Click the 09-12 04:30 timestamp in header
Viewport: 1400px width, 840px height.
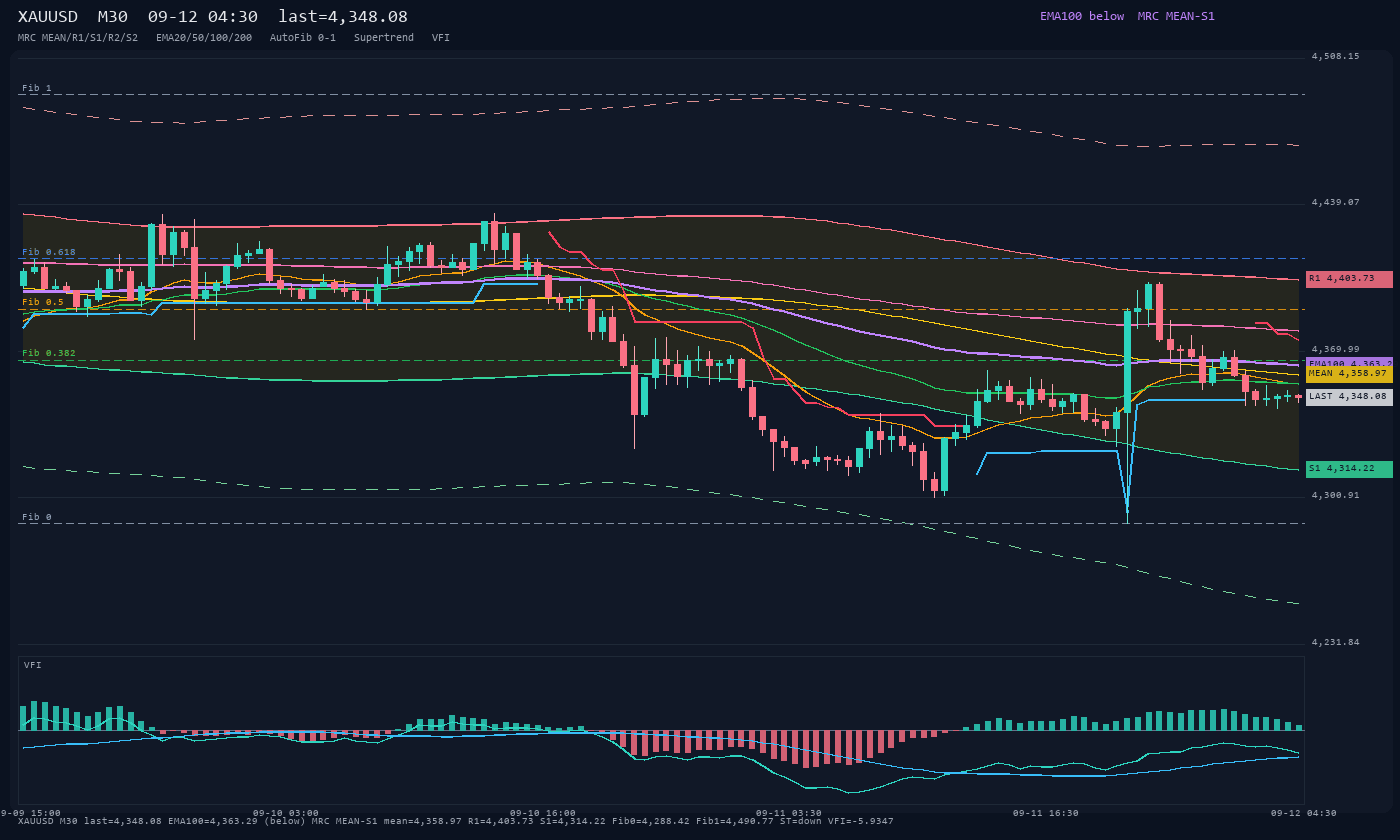point(203,17)
